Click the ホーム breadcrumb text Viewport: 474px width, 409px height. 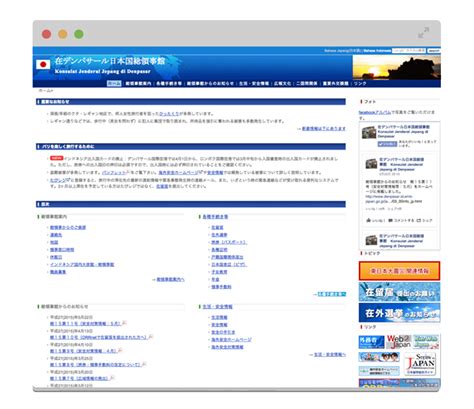pyautogui.click(x=46, y=91)
